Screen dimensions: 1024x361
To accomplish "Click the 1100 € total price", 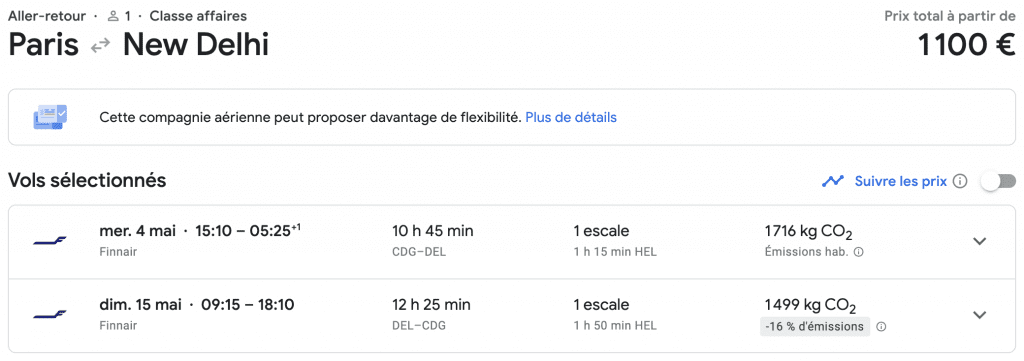I will coord(967,45).
